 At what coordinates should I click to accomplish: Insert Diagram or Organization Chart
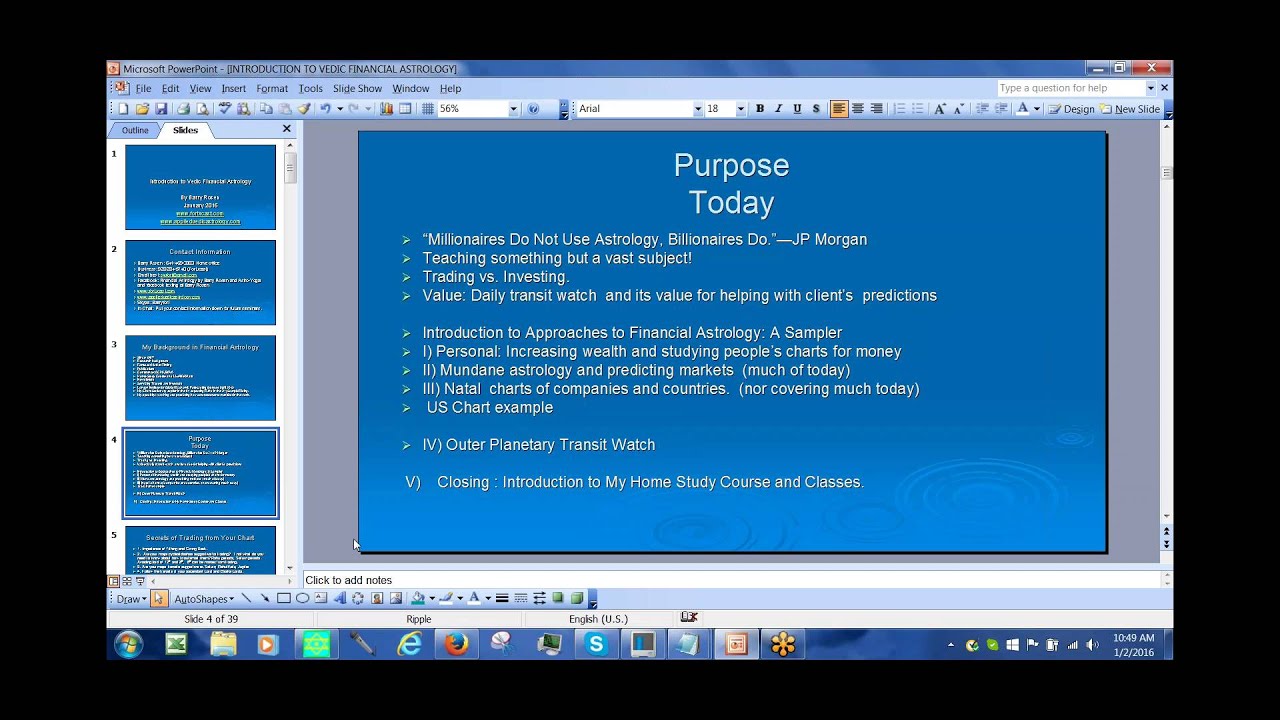tap(358, 598)
